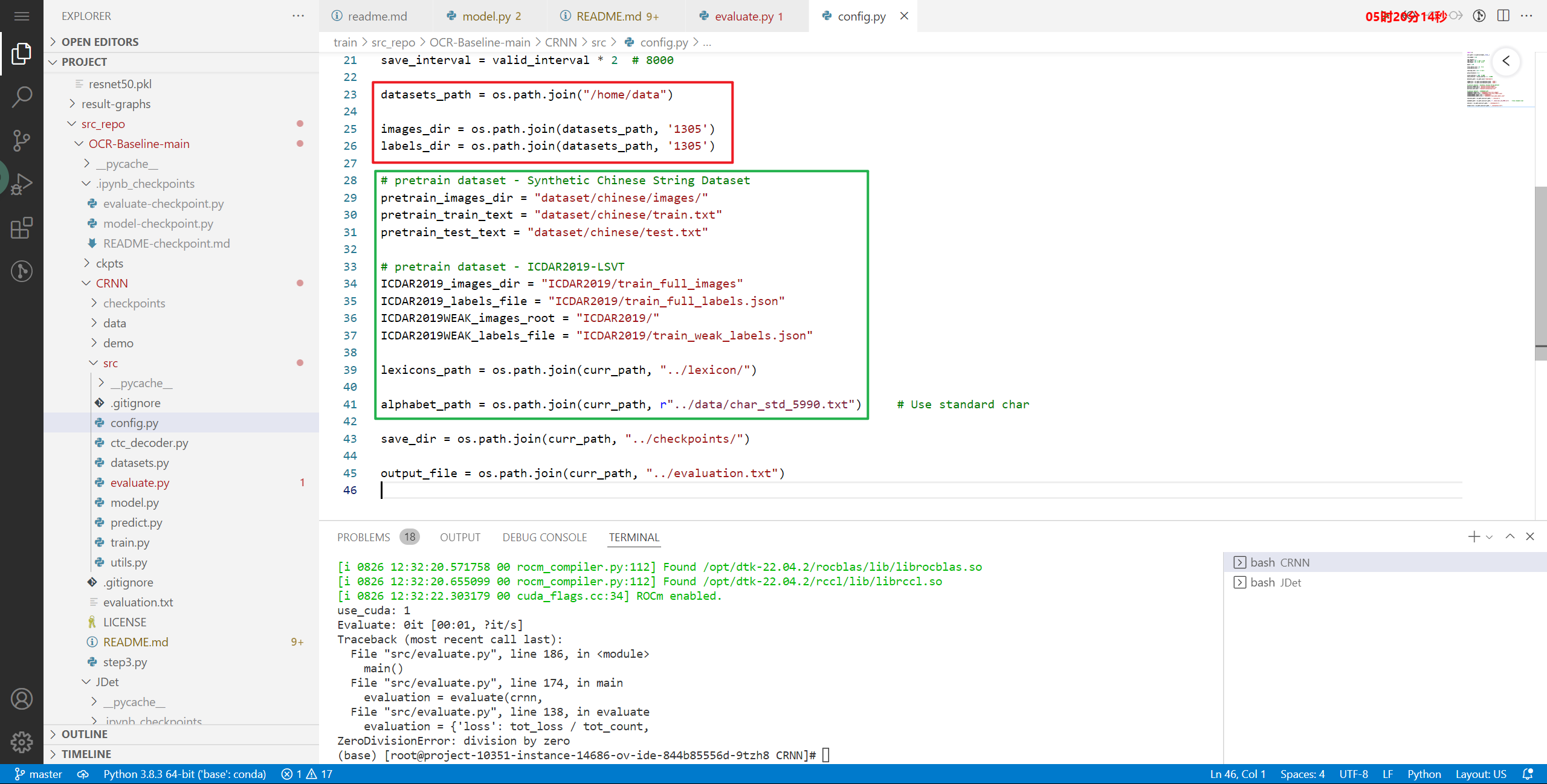1547x784 pixels.
Task: Collapse the sidebar arrow button near minimap
Action: 1506,61
